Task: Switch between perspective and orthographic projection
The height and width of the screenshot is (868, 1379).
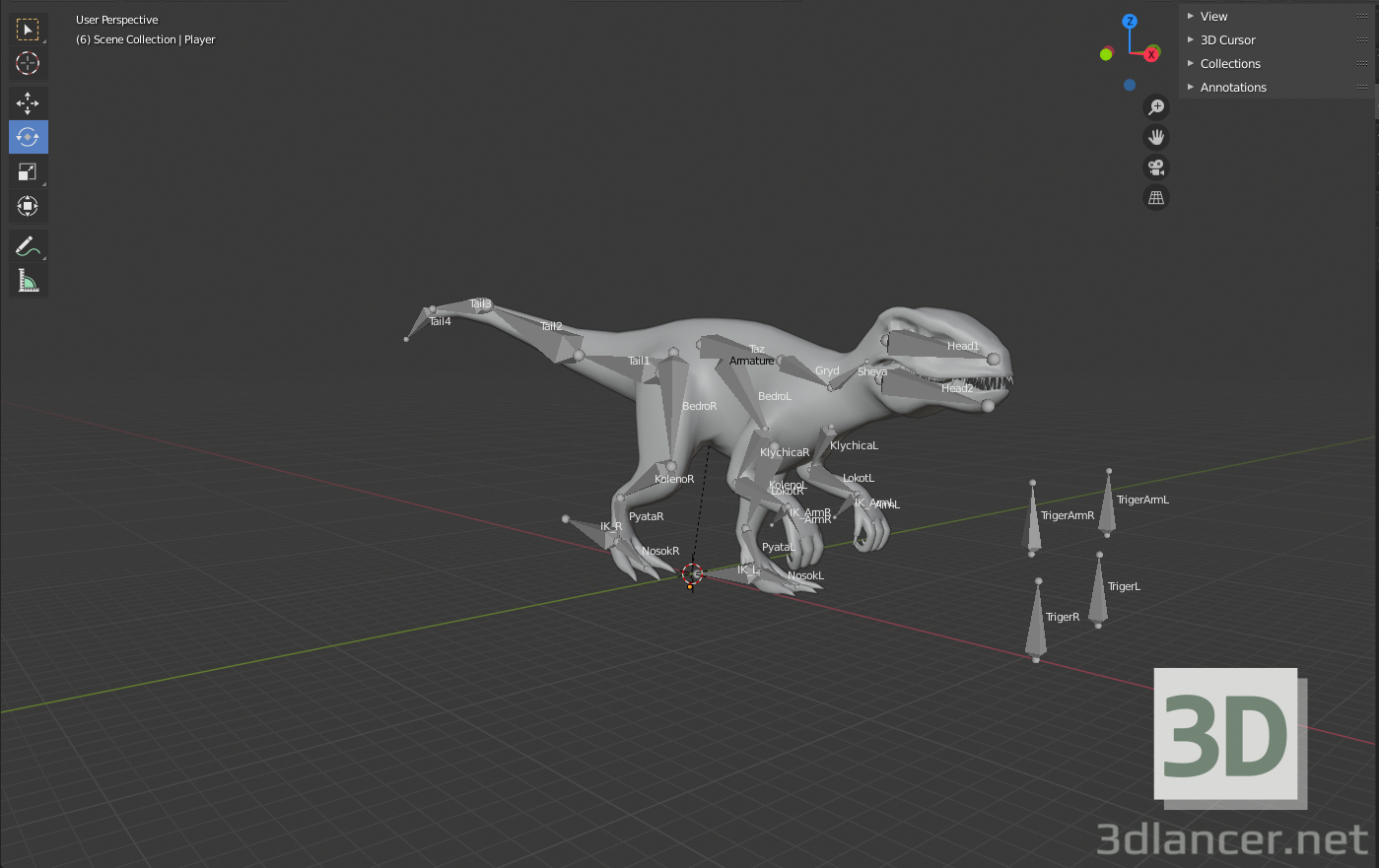Action: [x=1155, y=197]
